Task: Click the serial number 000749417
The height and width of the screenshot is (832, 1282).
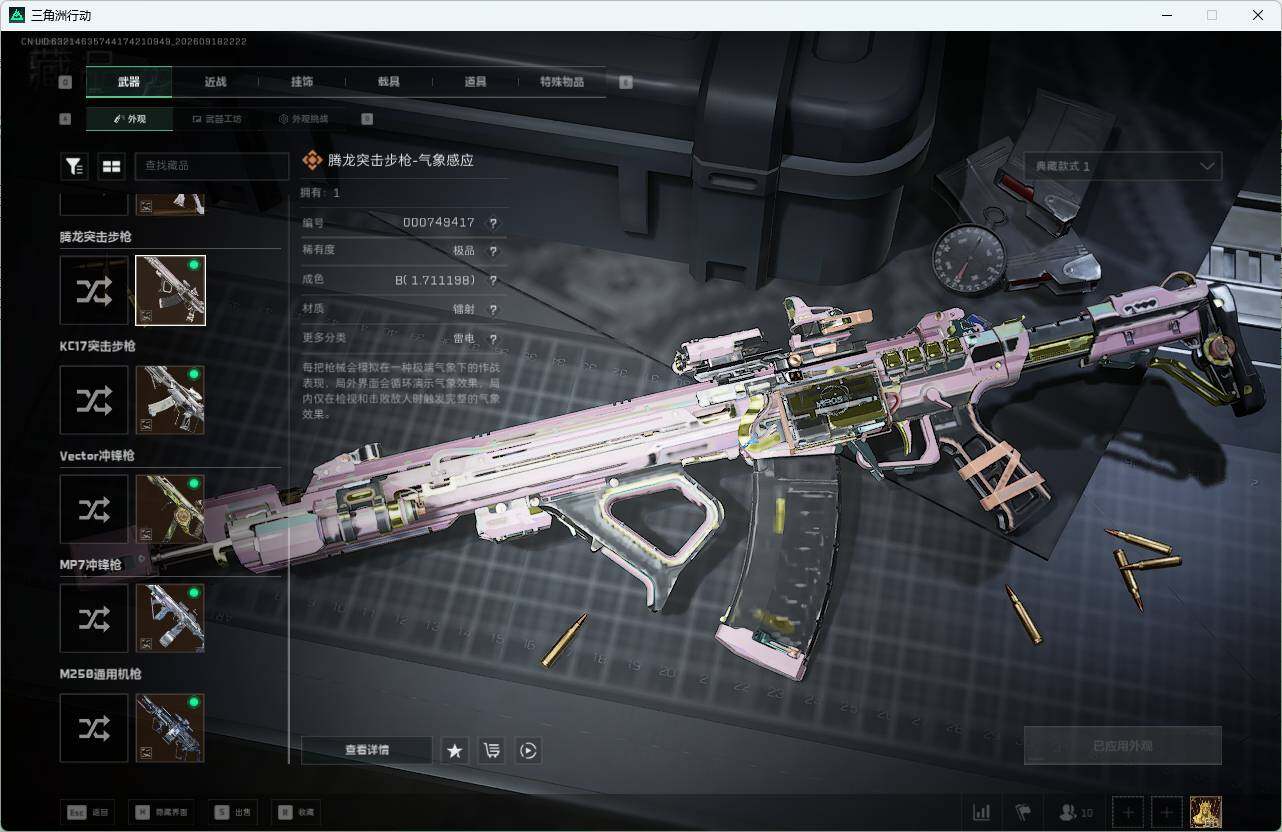Action: 438,223
